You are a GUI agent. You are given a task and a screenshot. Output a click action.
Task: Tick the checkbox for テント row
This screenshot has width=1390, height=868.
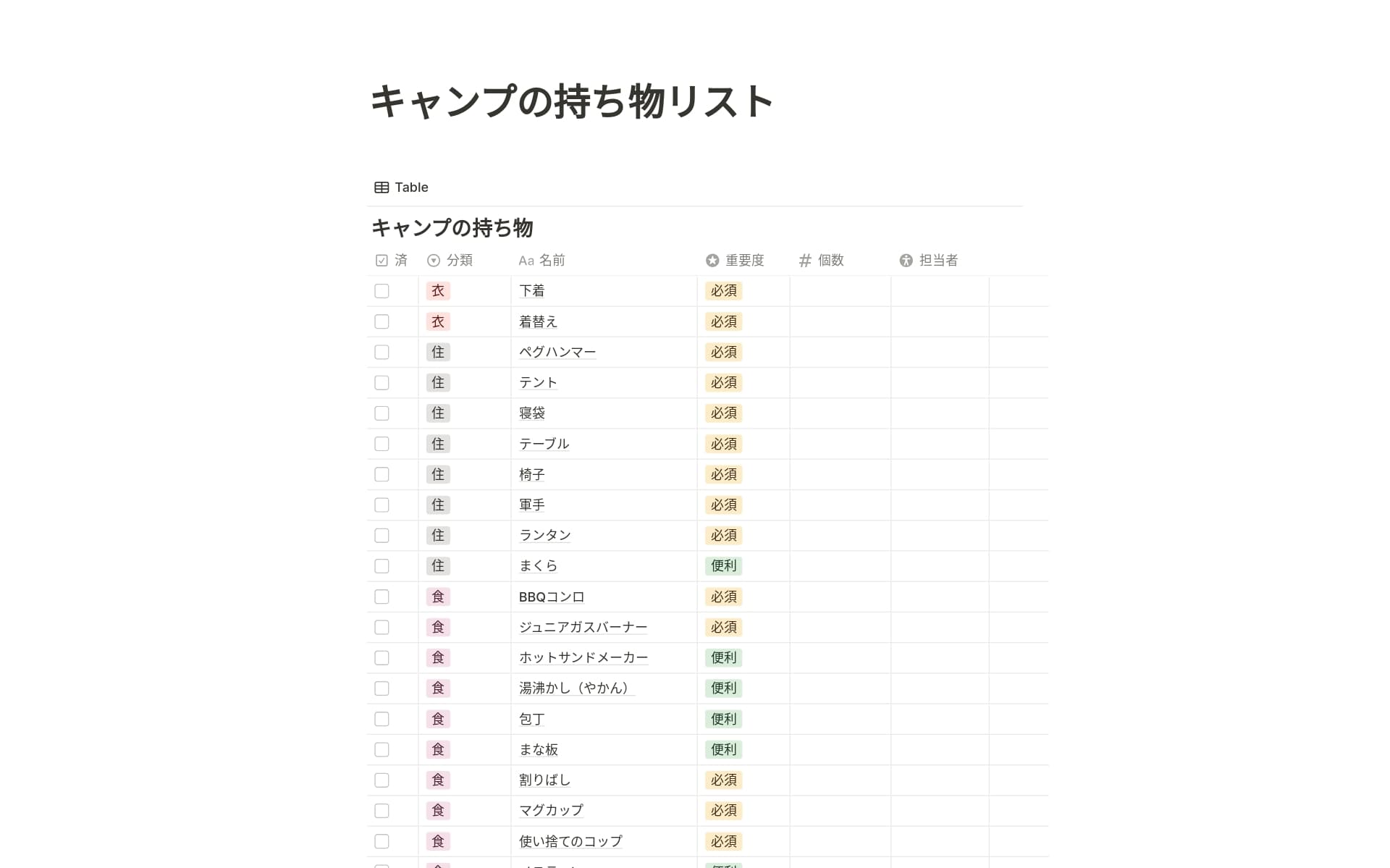tap(382, 383)
